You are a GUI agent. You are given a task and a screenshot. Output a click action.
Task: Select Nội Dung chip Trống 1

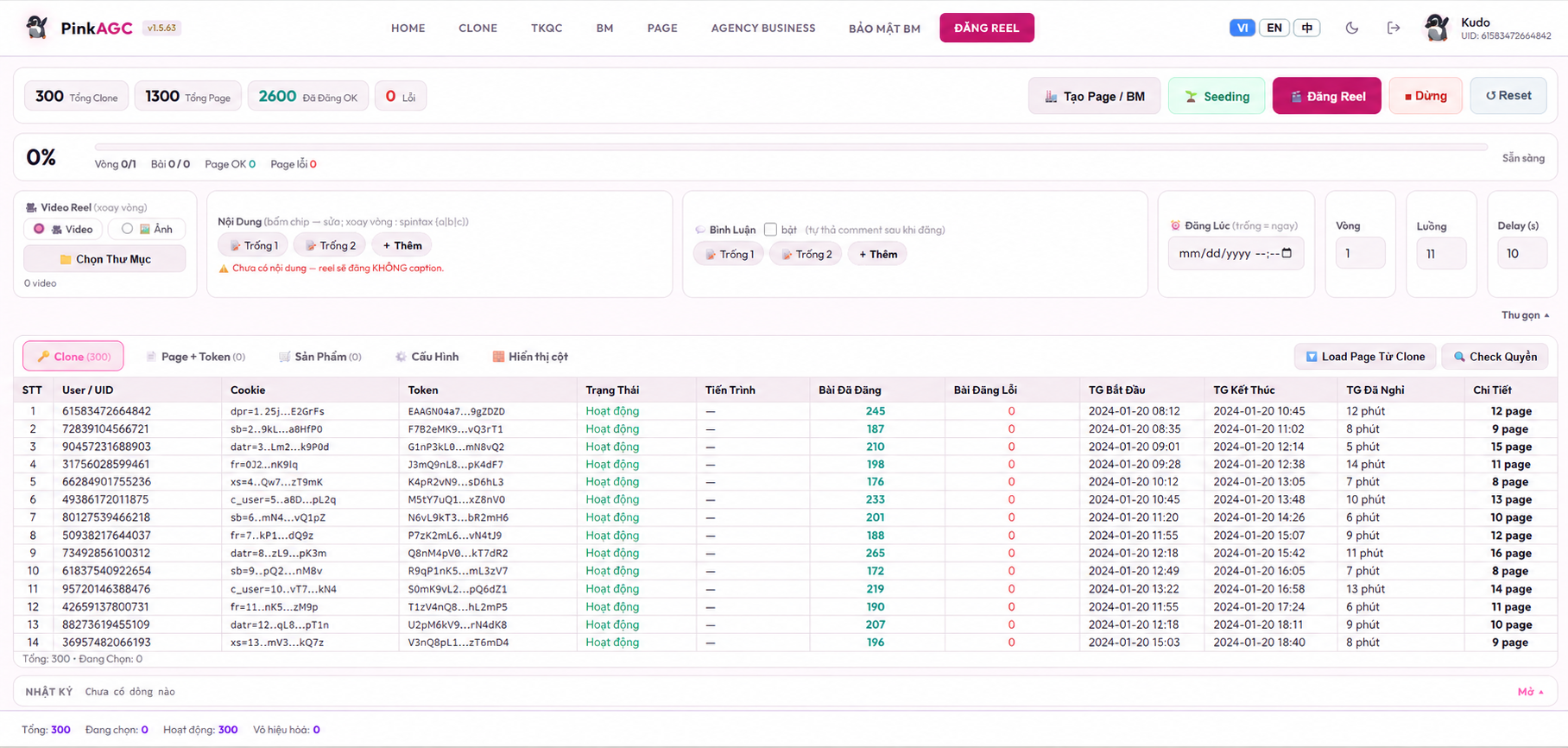click(x=253, y=245)
